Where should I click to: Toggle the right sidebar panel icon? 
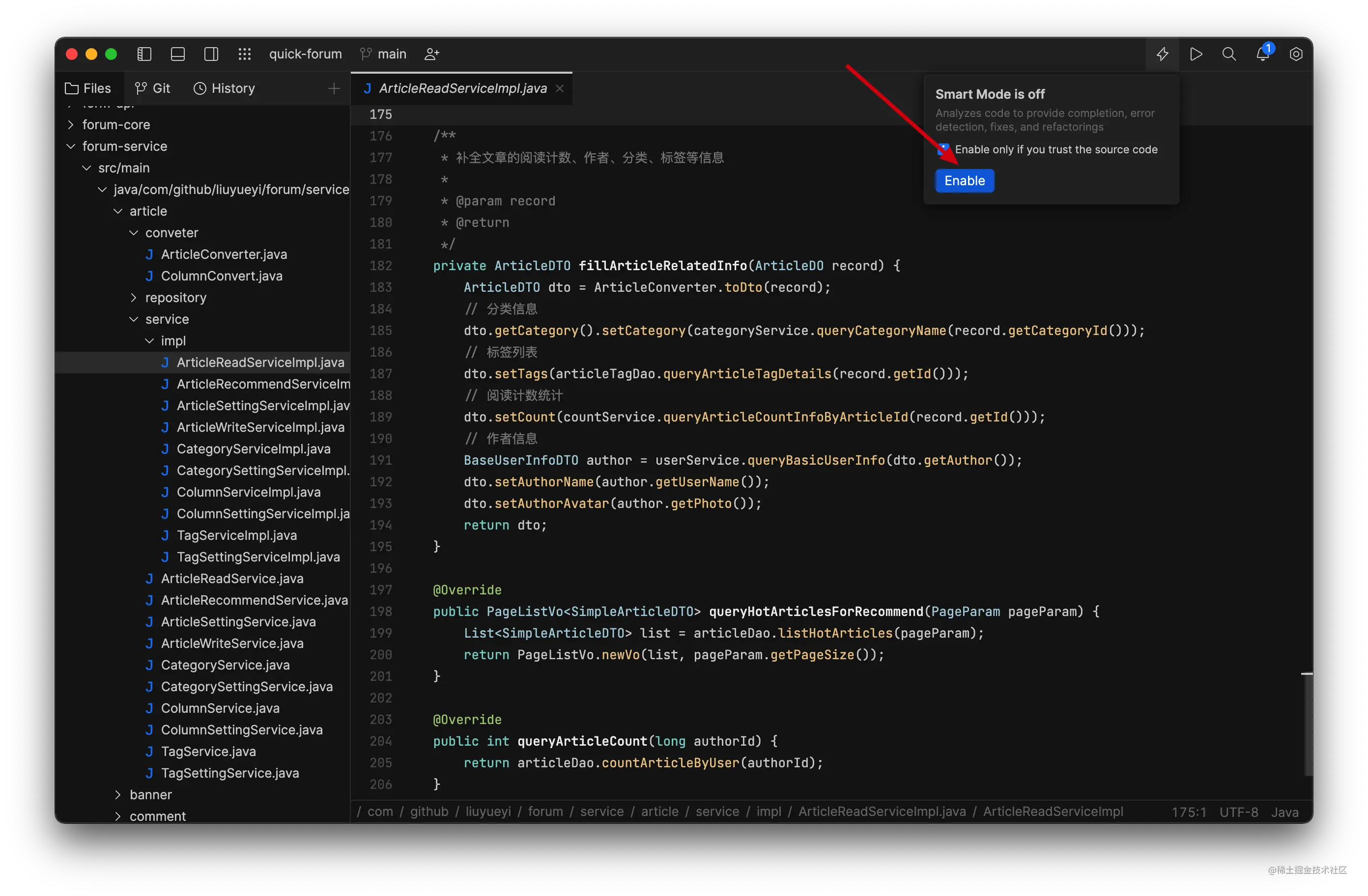(211, 54)
